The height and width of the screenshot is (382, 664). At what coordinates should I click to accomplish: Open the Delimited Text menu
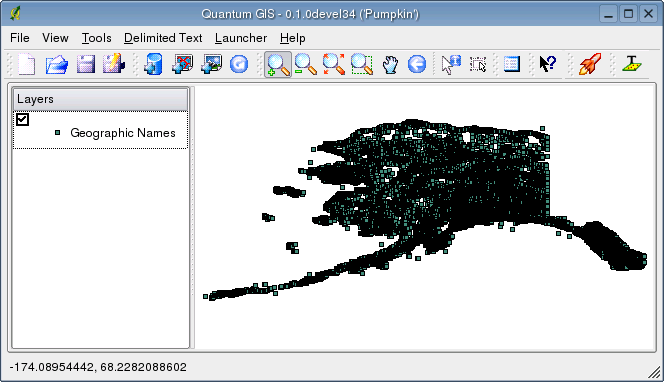pos(163,38)
